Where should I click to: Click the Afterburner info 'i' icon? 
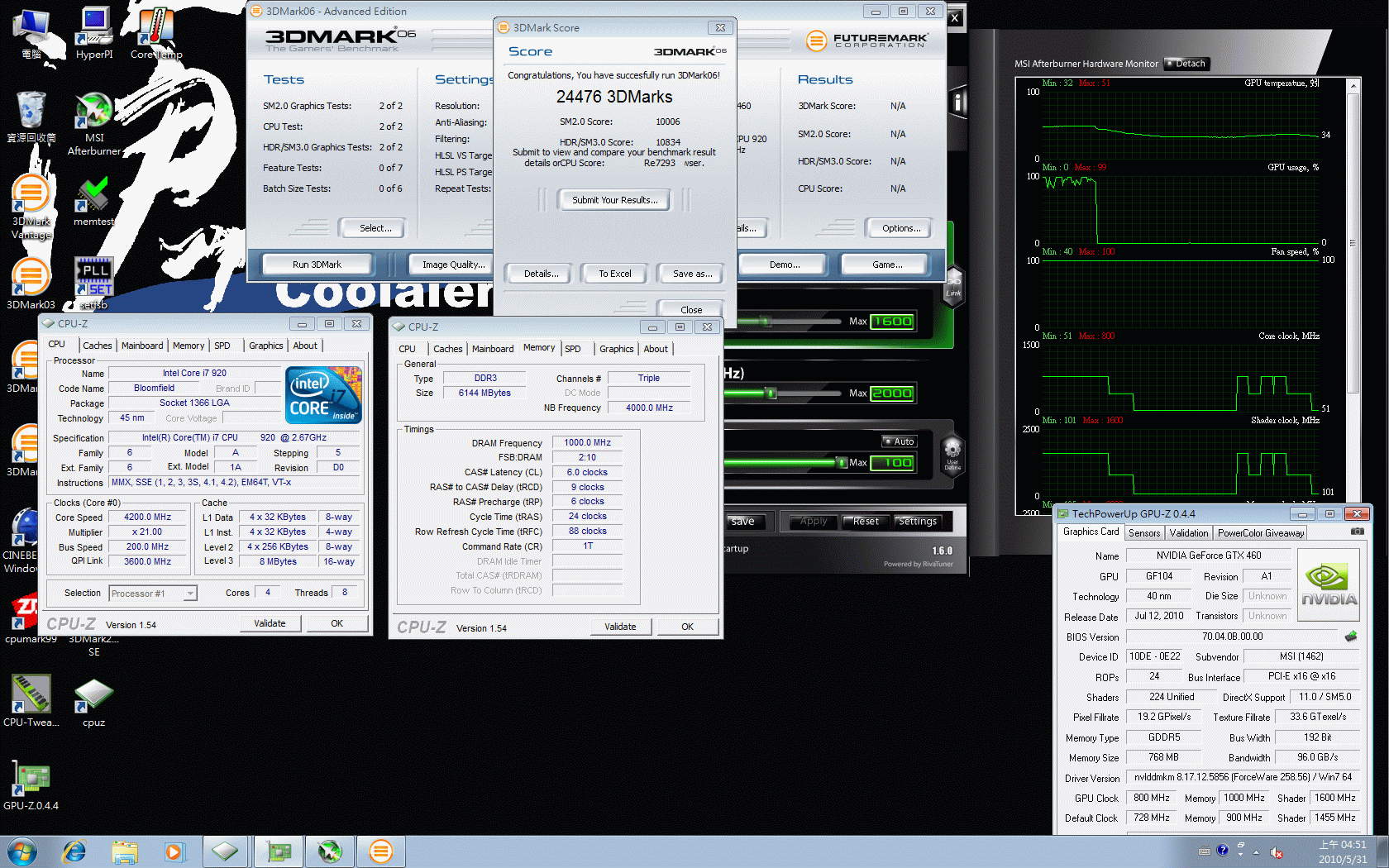(957, 102)
